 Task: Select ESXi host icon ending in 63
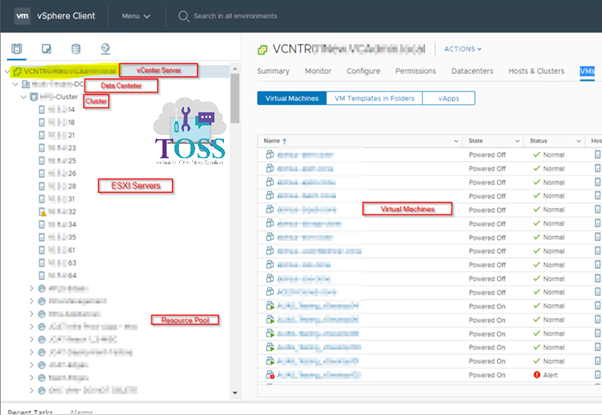(42, 263)
